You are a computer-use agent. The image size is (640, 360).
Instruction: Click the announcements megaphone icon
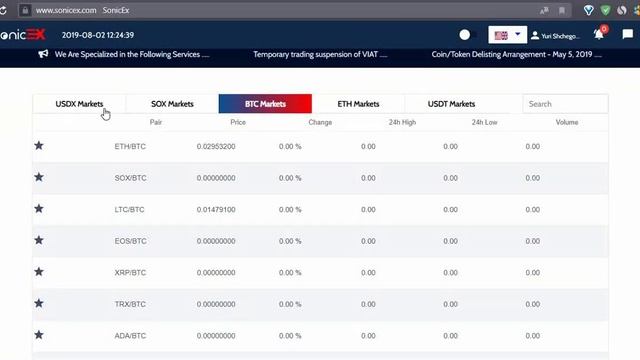point(43,54)
